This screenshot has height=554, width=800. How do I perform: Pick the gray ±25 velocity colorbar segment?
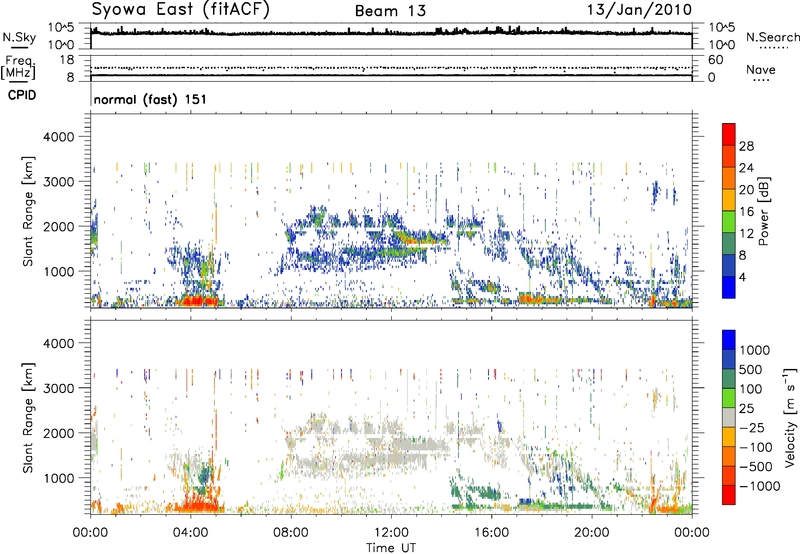click(x=729, y=418)
